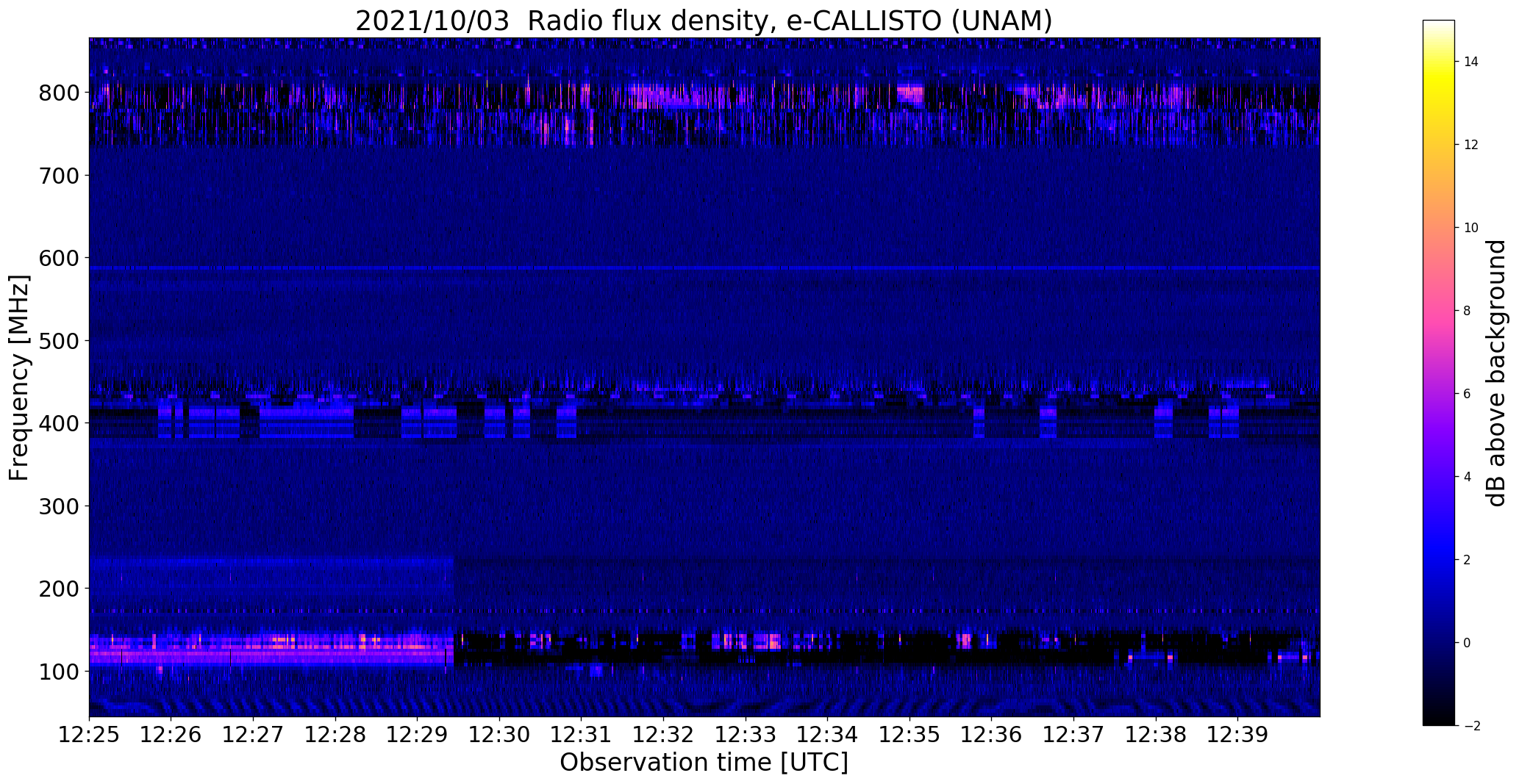Click the 12:34 time tick label
This screenshot has height=784, width=1519.
coord(828,735)
